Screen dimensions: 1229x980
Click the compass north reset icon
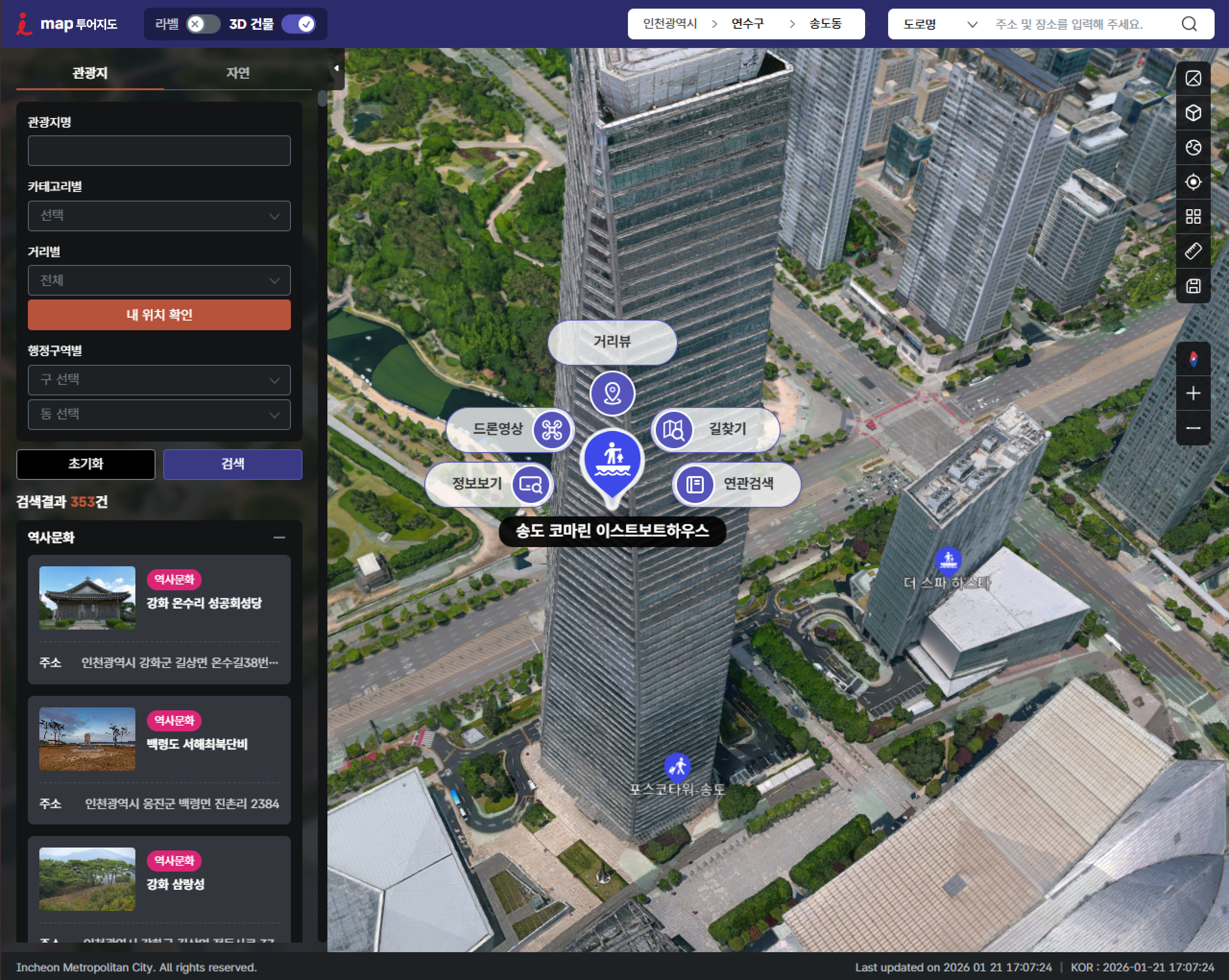[x=1193, y=359]
